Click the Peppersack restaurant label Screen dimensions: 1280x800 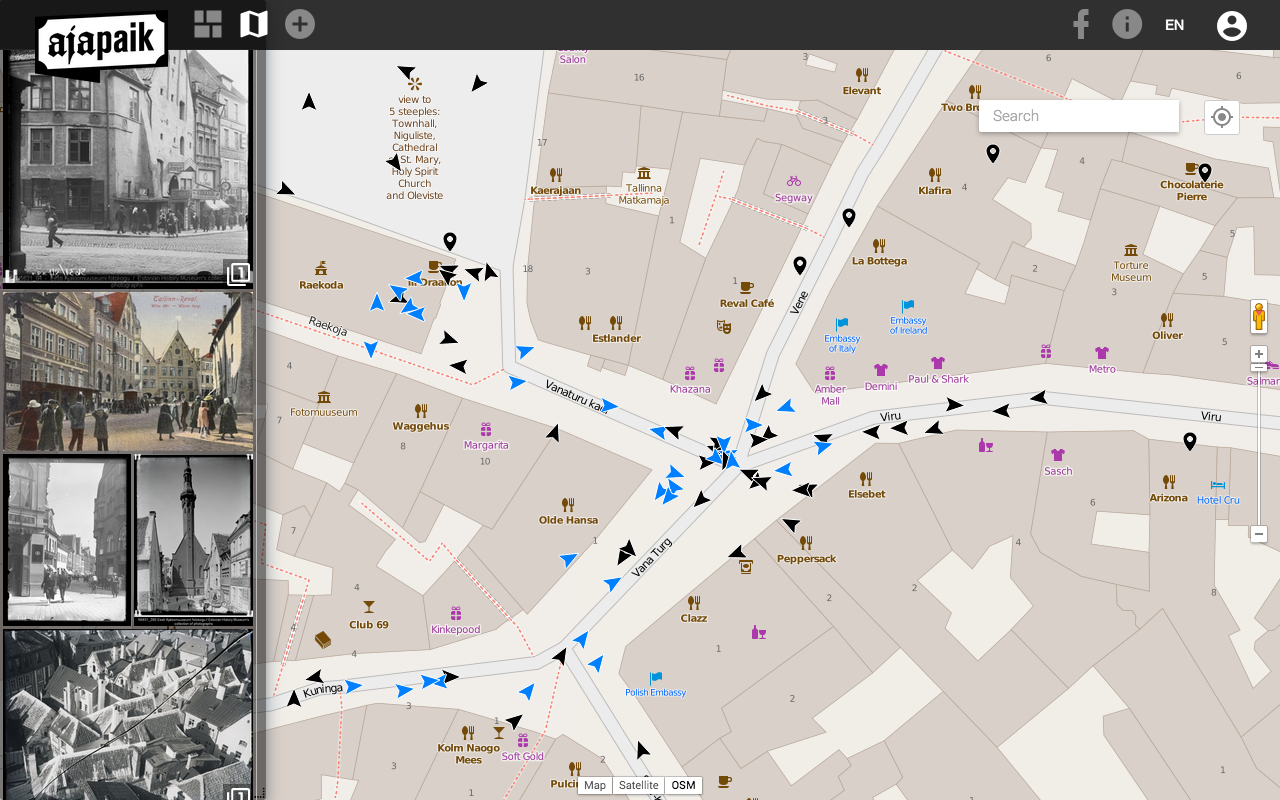coord(806,559)
